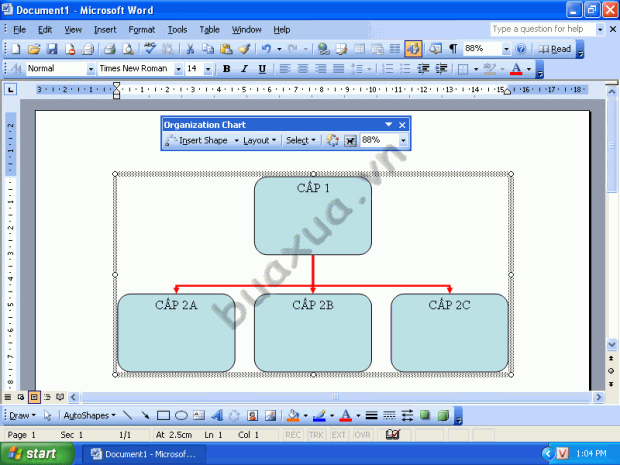Click the Undo arrow icon
Viewport: 620px width, 465px height.
pyautogui.click(x=267, y=49)
